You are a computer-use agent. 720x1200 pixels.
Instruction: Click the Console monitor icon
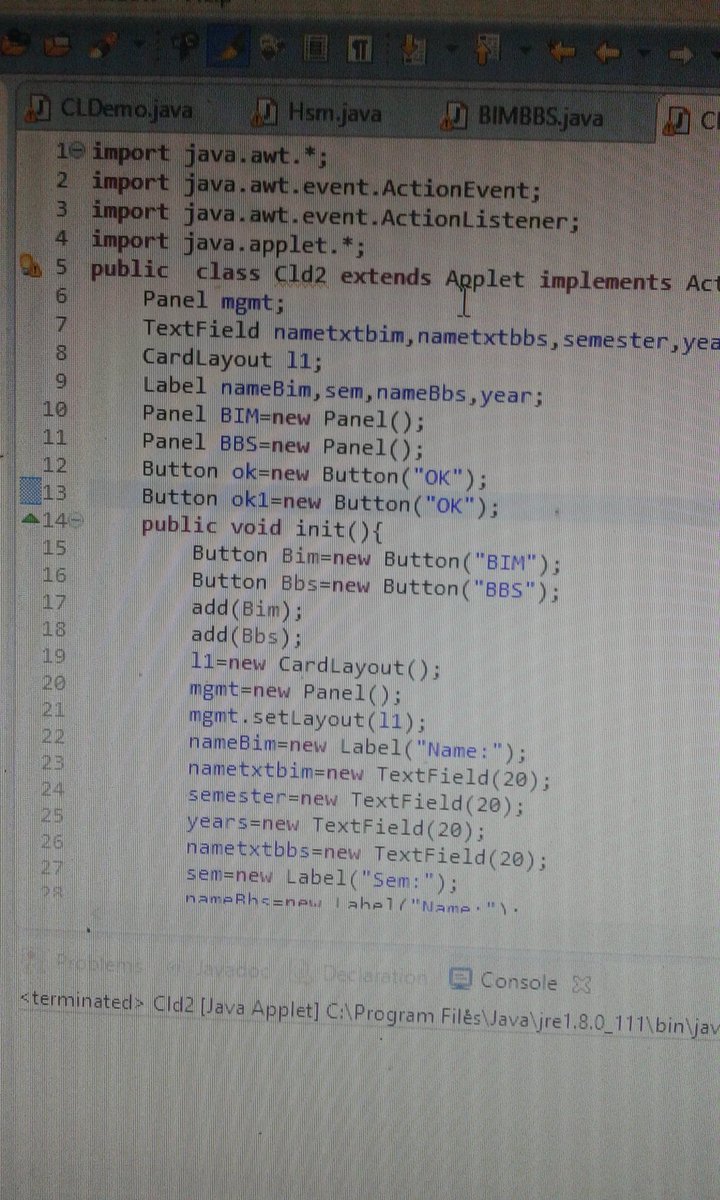(x=461, y=978)
